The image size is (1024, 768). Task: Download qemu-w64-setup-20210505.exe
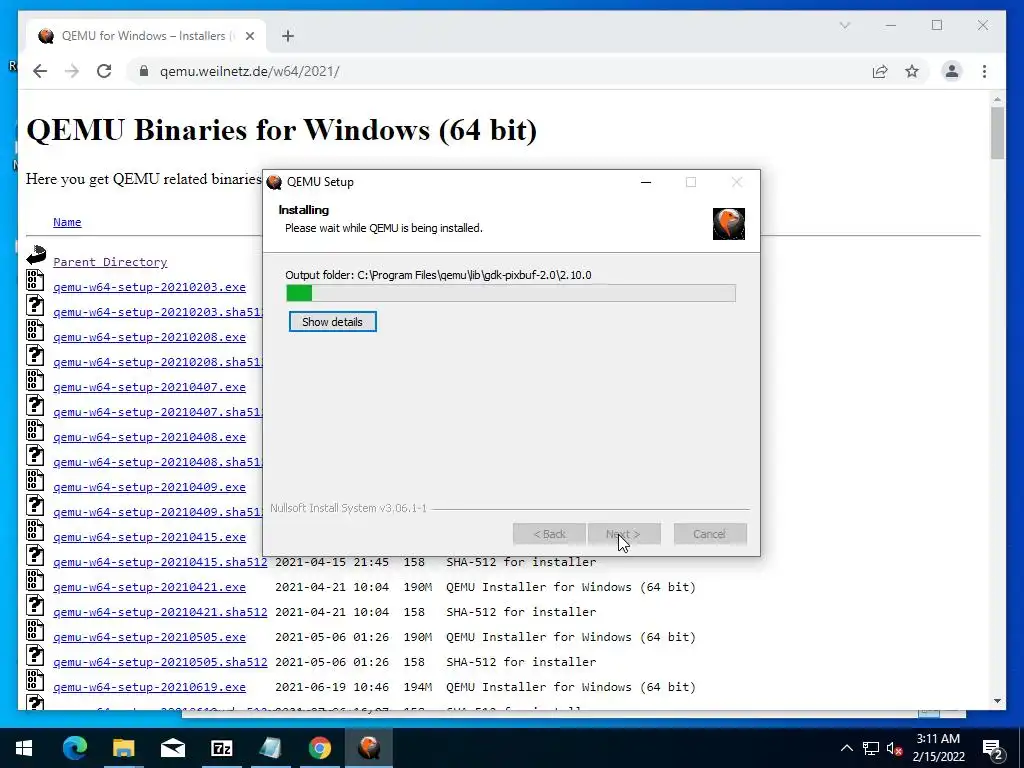pyautogui.click(x=150, y=637)
